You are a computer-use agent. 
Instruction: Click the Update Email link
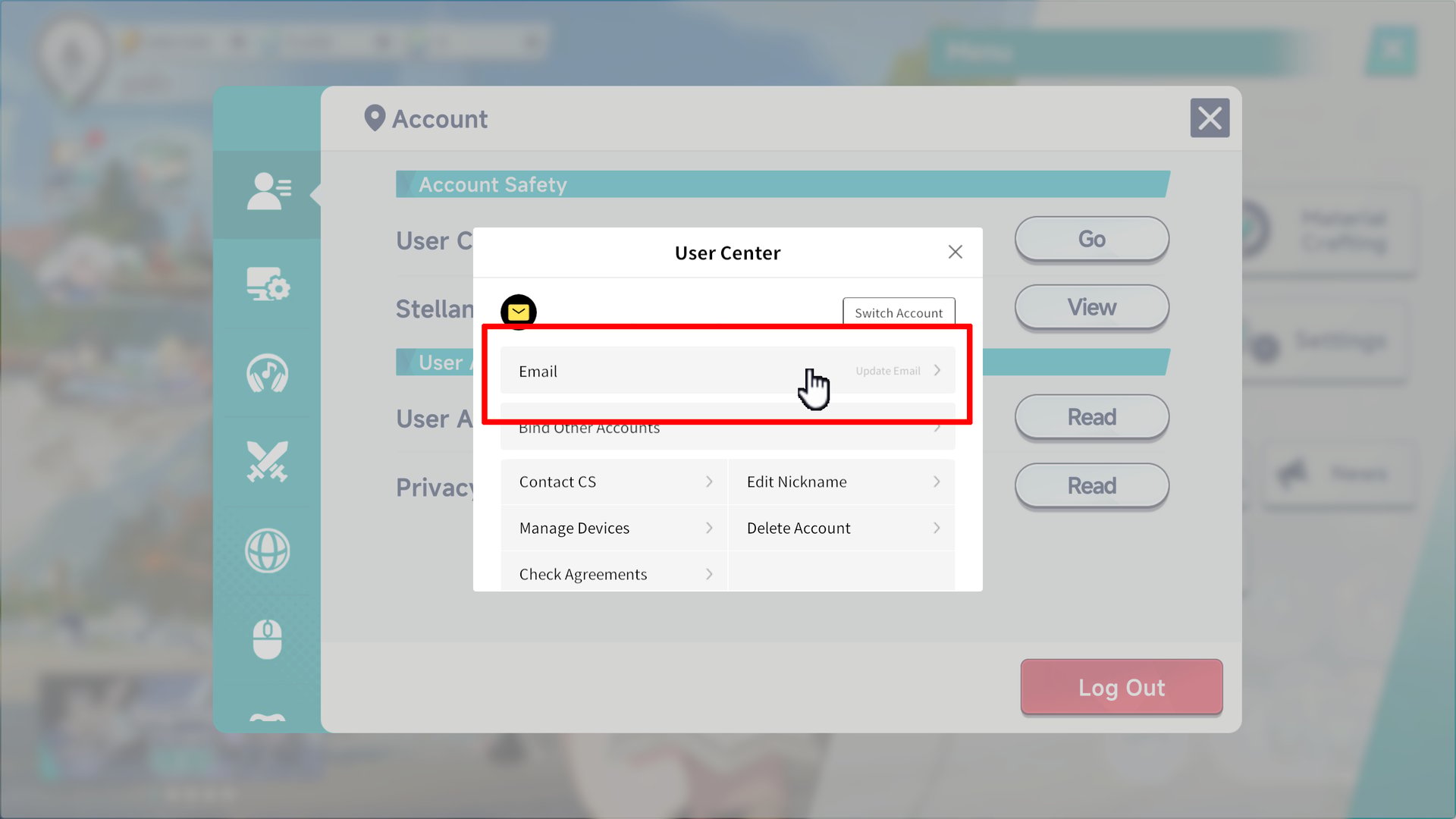pos(888,371)
